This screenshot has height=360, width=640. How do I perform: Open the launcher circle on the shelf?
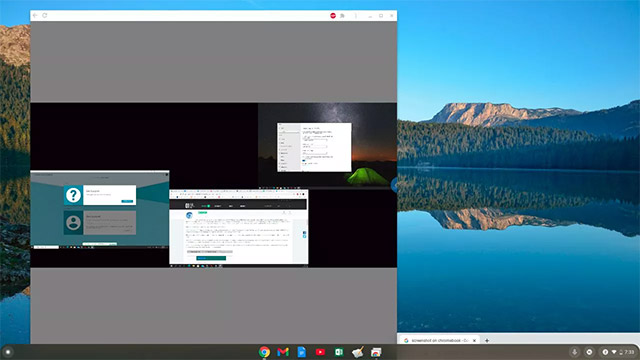point(8,352)
